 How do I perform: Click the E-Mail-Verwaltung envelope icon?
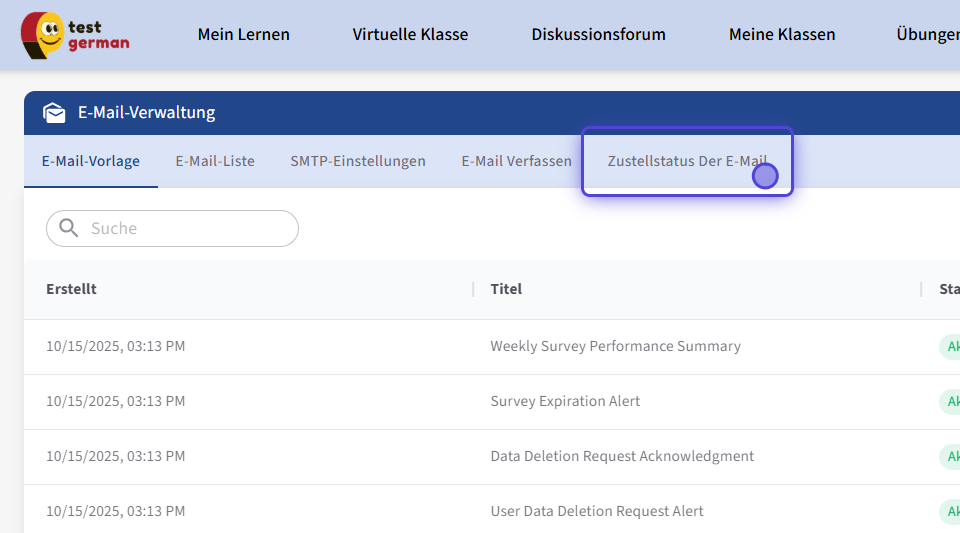pos(54,113)
